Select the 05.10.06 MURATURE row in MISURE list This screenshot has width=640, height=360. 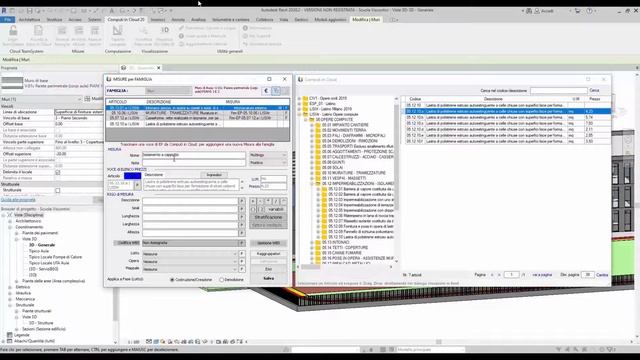click(198, 113)
